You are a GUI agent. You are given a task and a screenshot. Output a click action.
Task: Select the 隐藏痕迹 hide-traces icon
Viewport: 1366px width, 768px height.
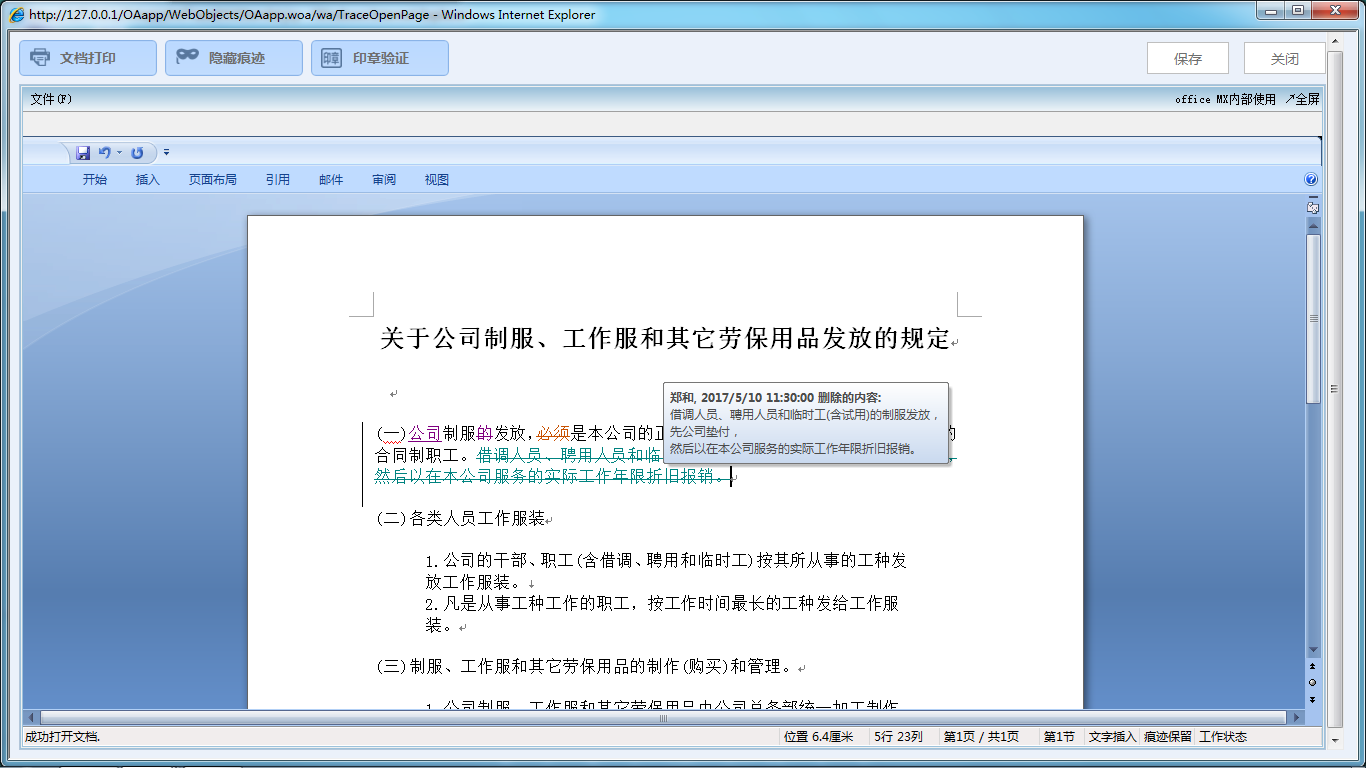pyautogui.click(x=186, y=57)
